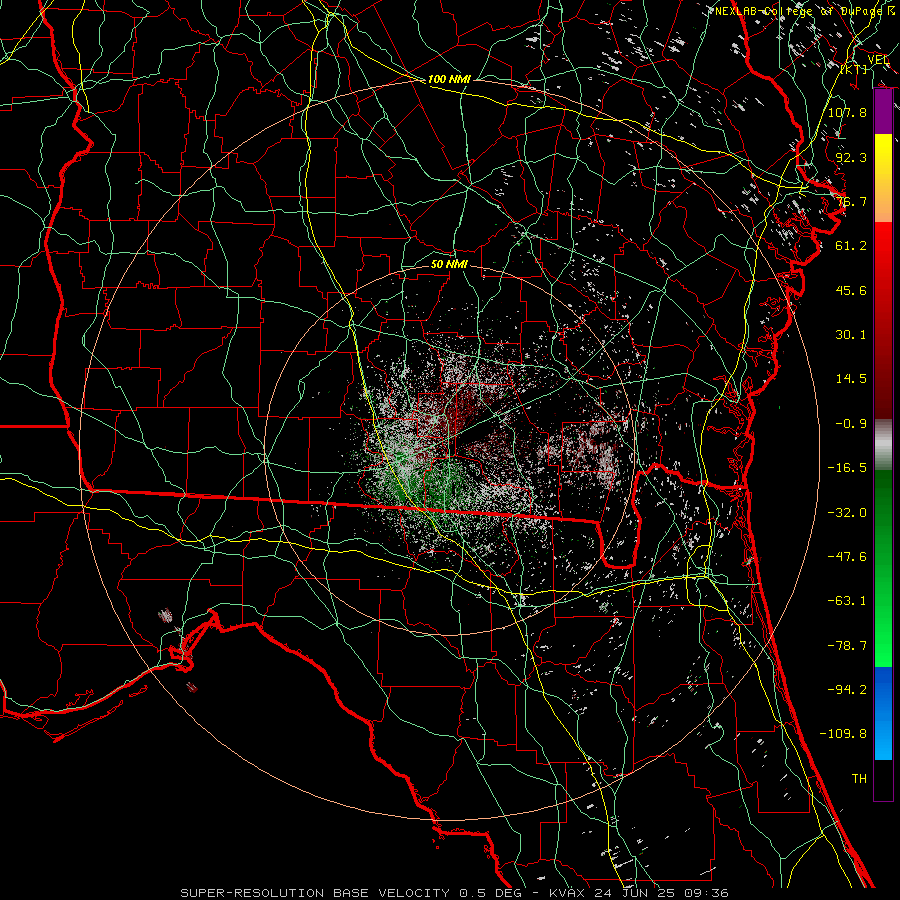Click the -63.1 velocity scale value
This screenshot has height=900, width=900.
(x=847, y=601)
